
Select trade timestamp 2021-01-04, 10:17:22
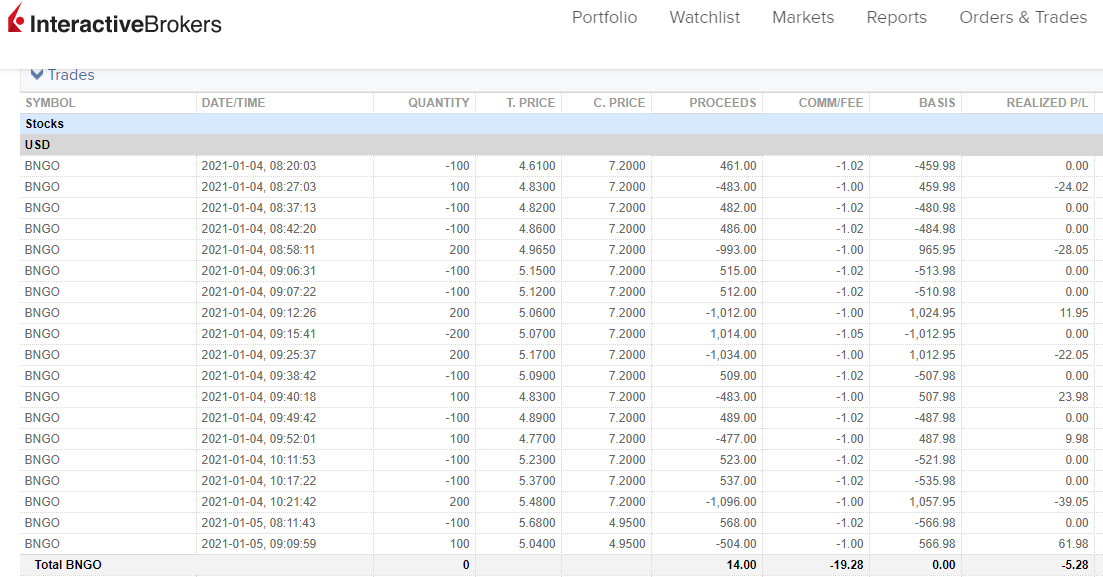259,481
